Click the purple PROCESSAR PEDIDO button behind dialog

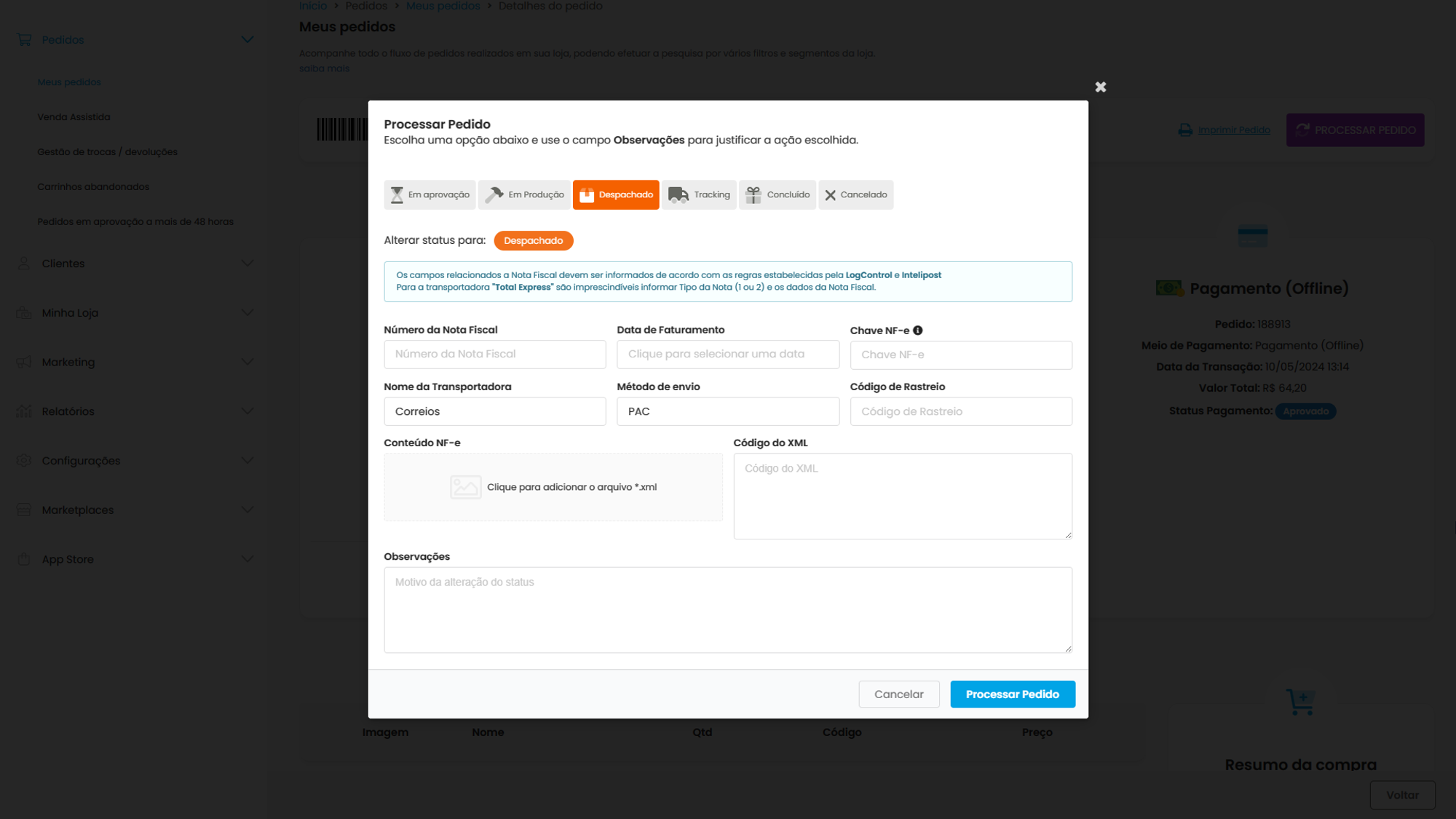pos(1356,130)
